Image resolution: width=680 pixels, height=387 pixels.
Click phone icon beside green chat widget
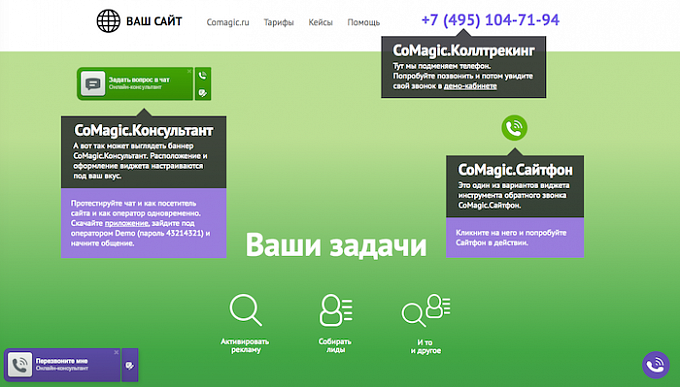click(x=203, y=75)
